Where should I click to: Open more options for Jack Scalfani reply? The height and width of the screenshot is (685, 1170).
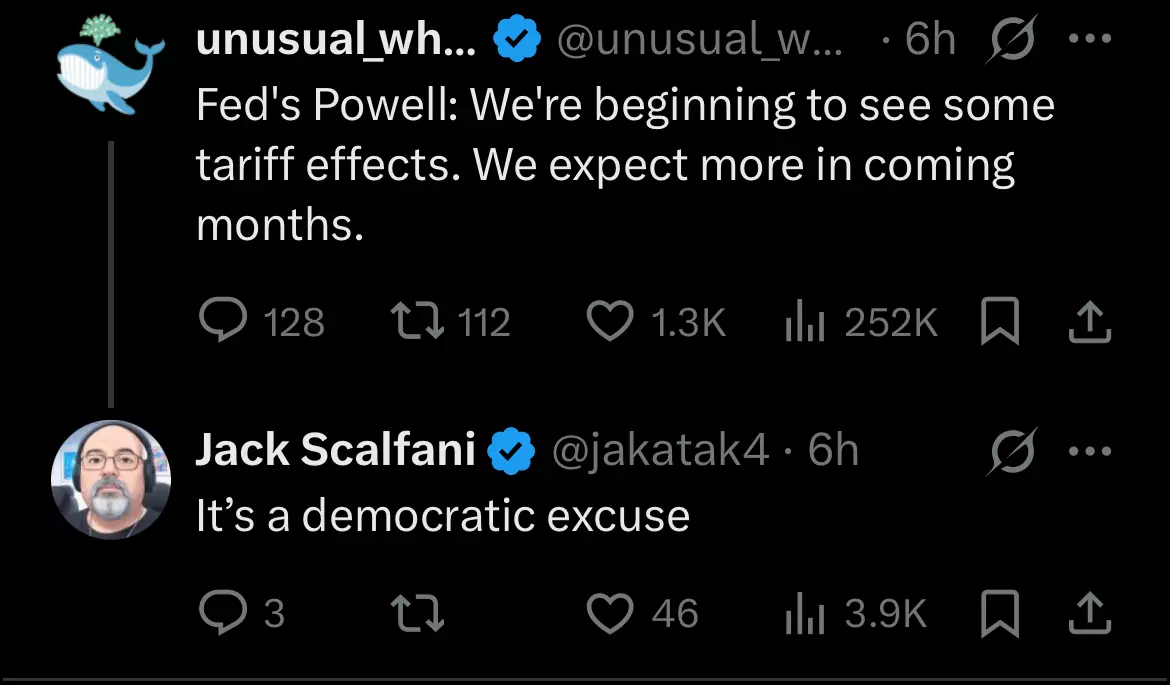[1090, 451]
